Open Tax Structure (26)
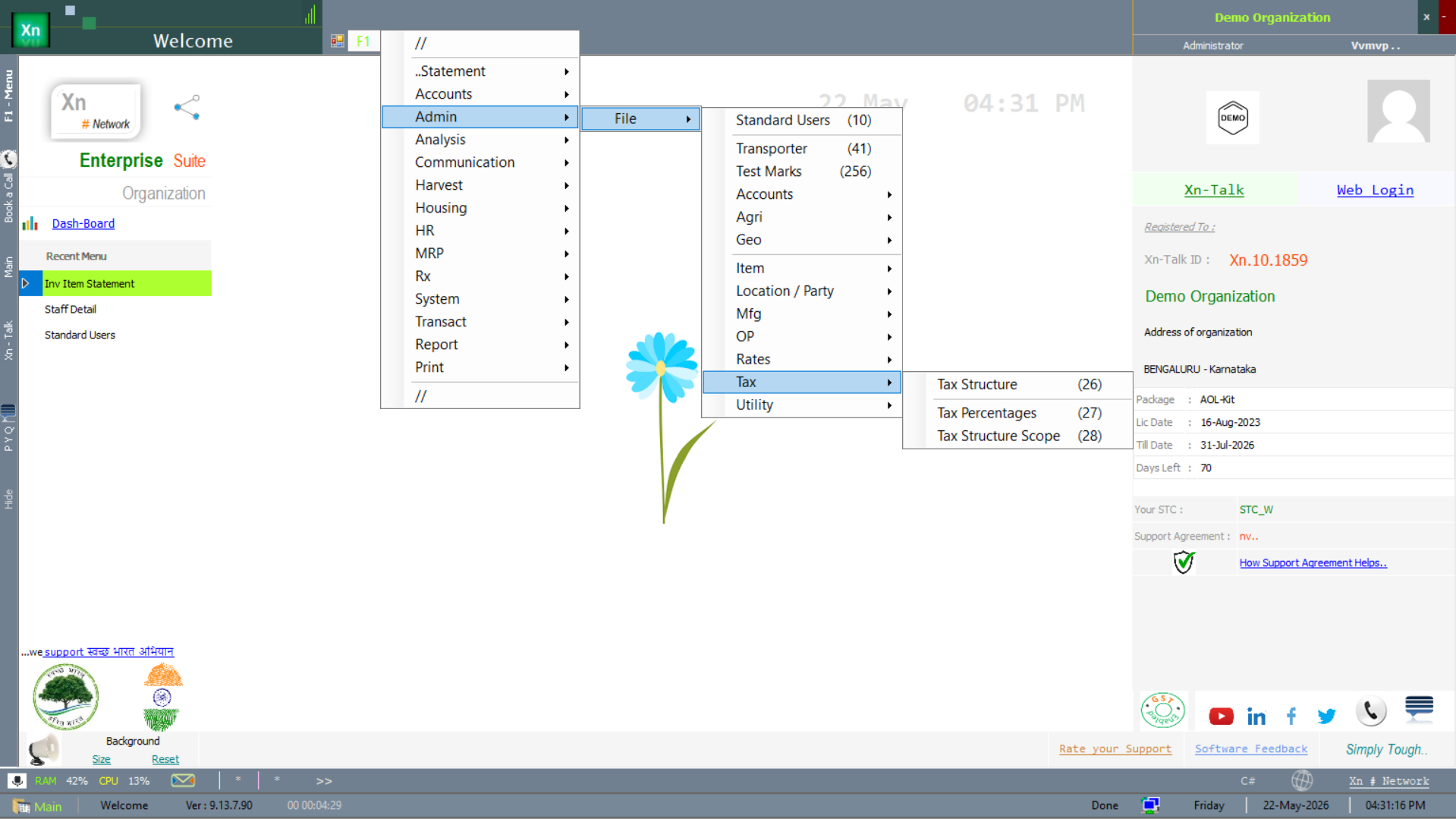The image size is (1456, 819). (x=1017, y=384)
